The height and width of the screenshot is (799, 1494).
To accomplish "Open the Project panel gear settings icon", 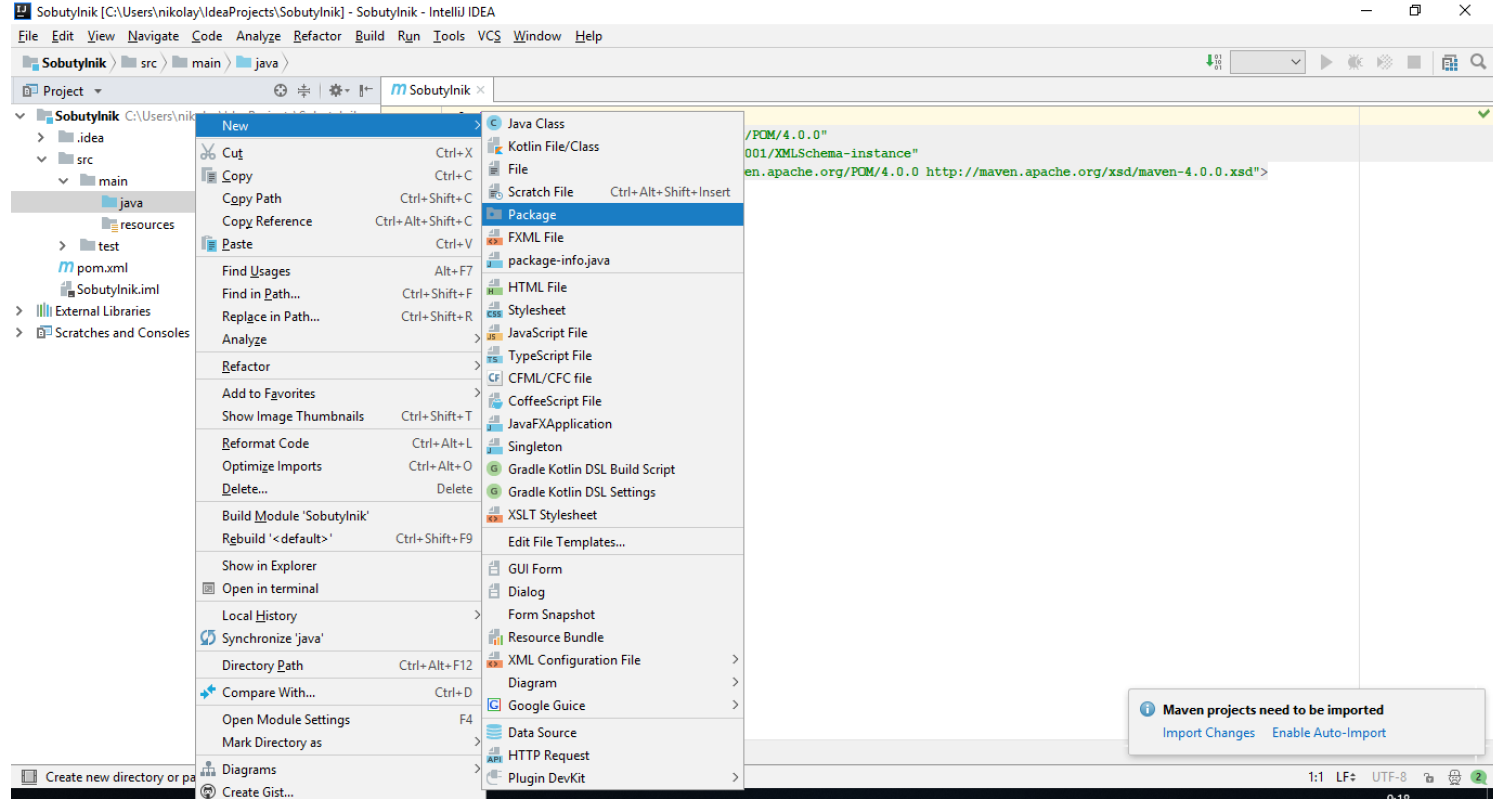I will click(x=337, y=90).
